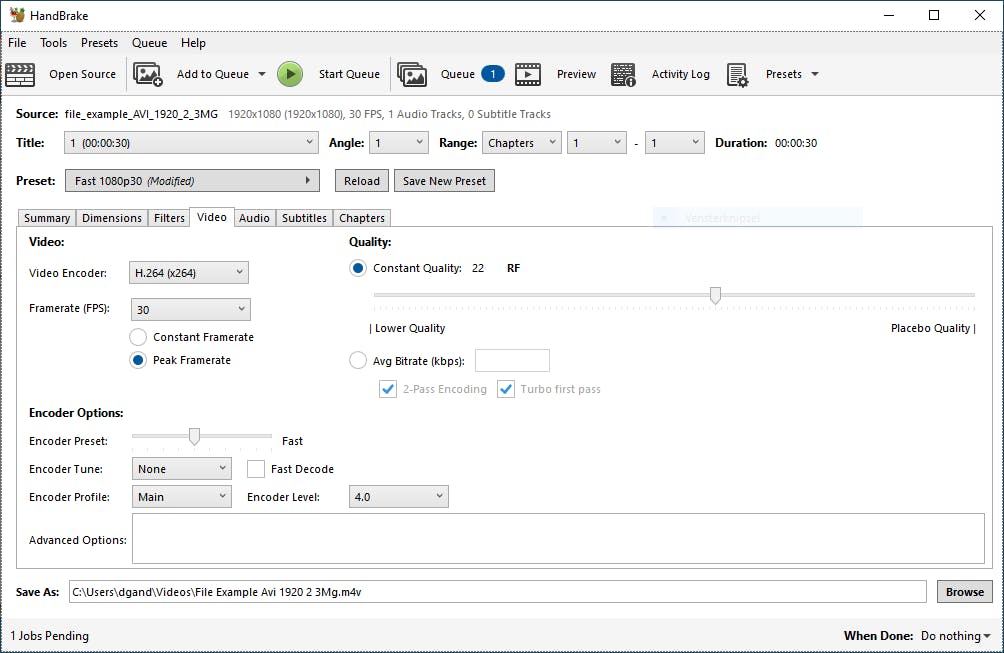Click the source name file_example_AVI_1920_2_3MG
This screenshot has height=653, width=1004.
[x=141, y=114]
